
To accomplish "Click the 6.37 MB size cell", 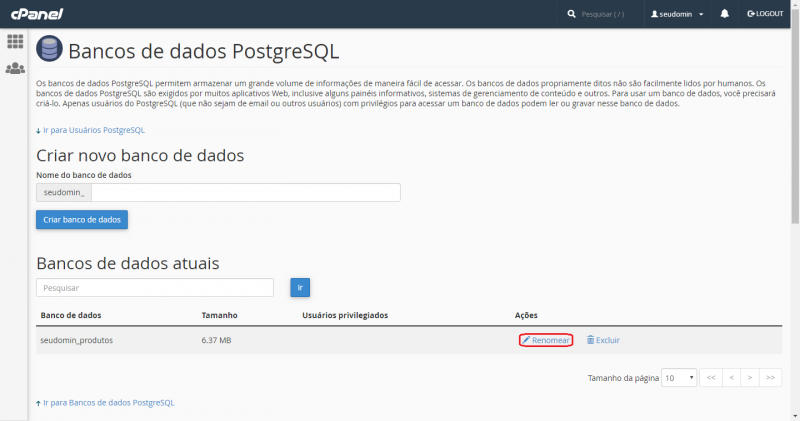I will (216, 340).
